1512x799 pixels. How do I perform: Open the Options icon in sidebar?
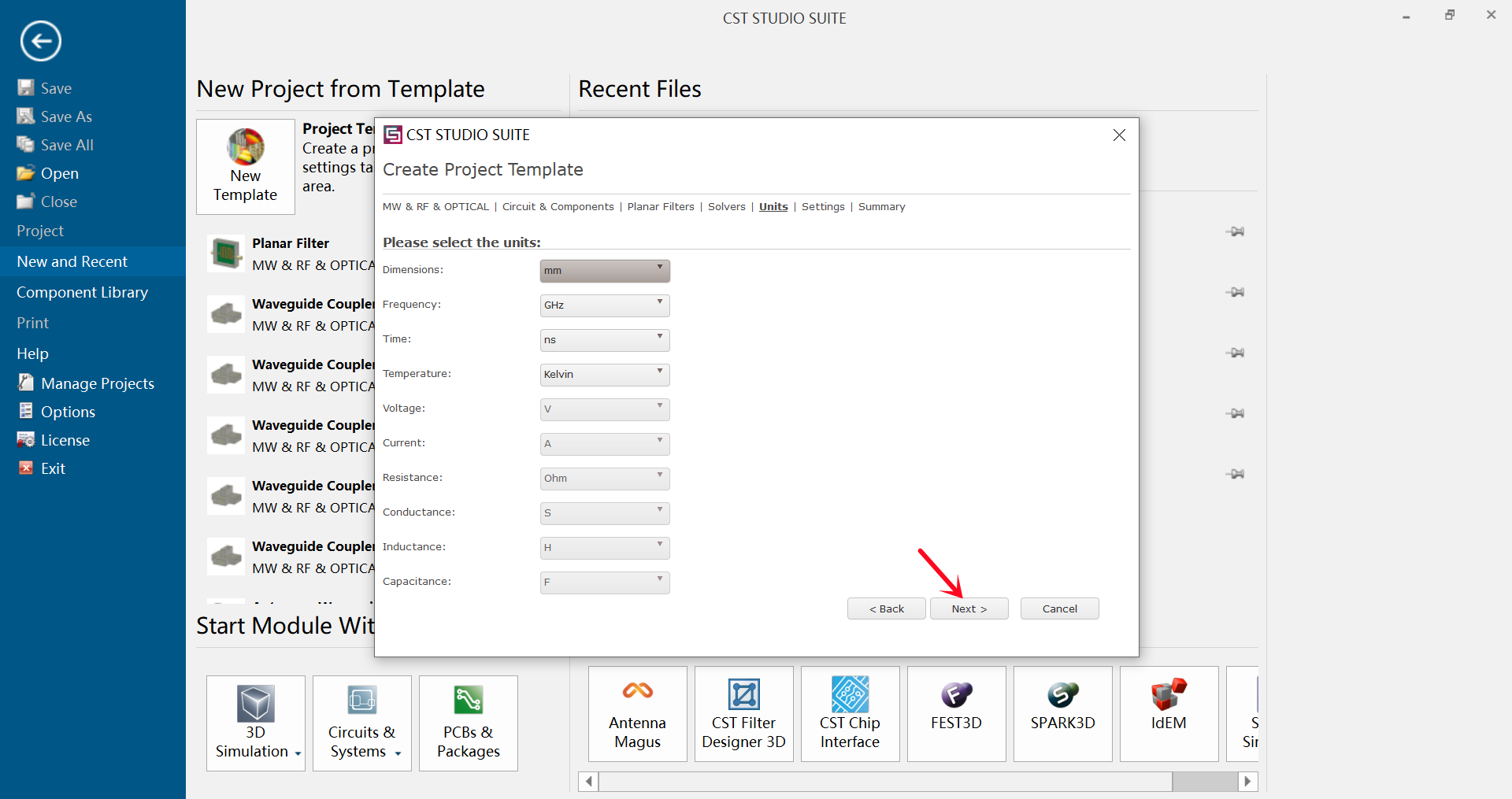coord(26,411)
